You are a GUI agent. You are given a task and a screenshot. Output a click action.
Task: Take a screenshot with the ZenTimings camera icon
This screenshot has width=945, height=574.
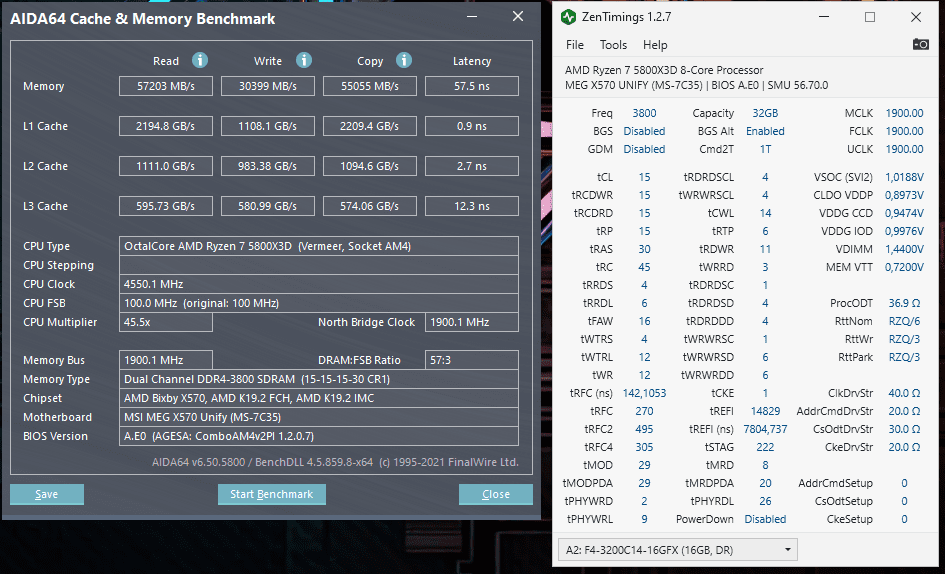[920, 44]
